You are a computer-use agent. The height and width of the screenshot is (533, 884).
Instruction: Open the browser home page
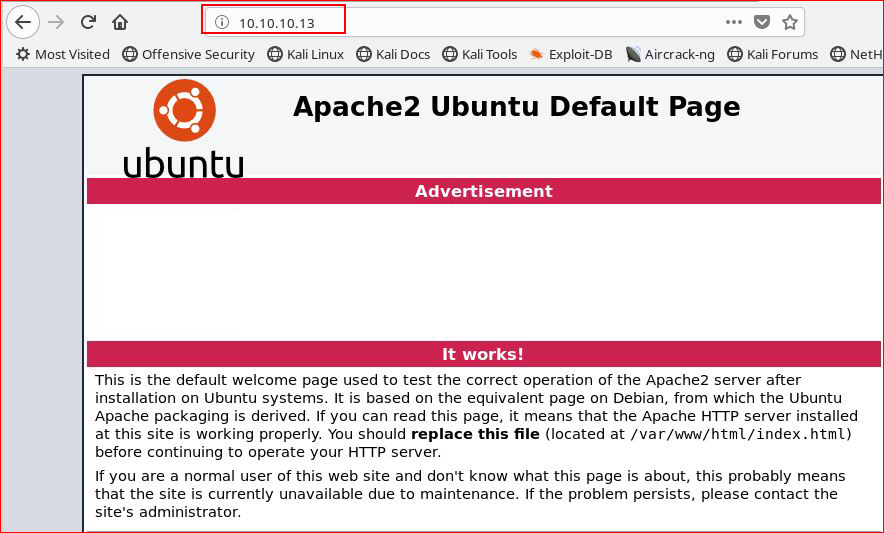coord(120,23)
